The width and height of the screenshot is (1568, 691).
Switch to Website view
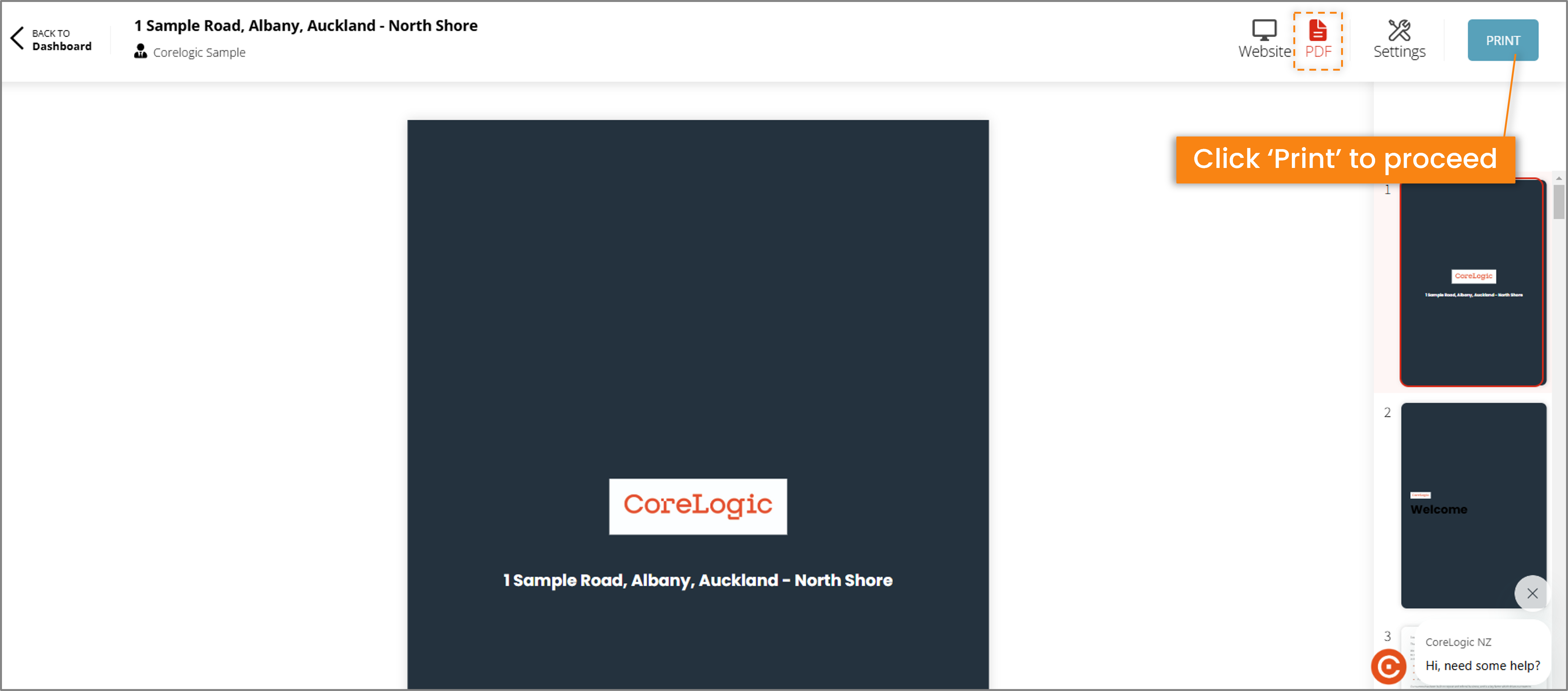point(1265,40)
